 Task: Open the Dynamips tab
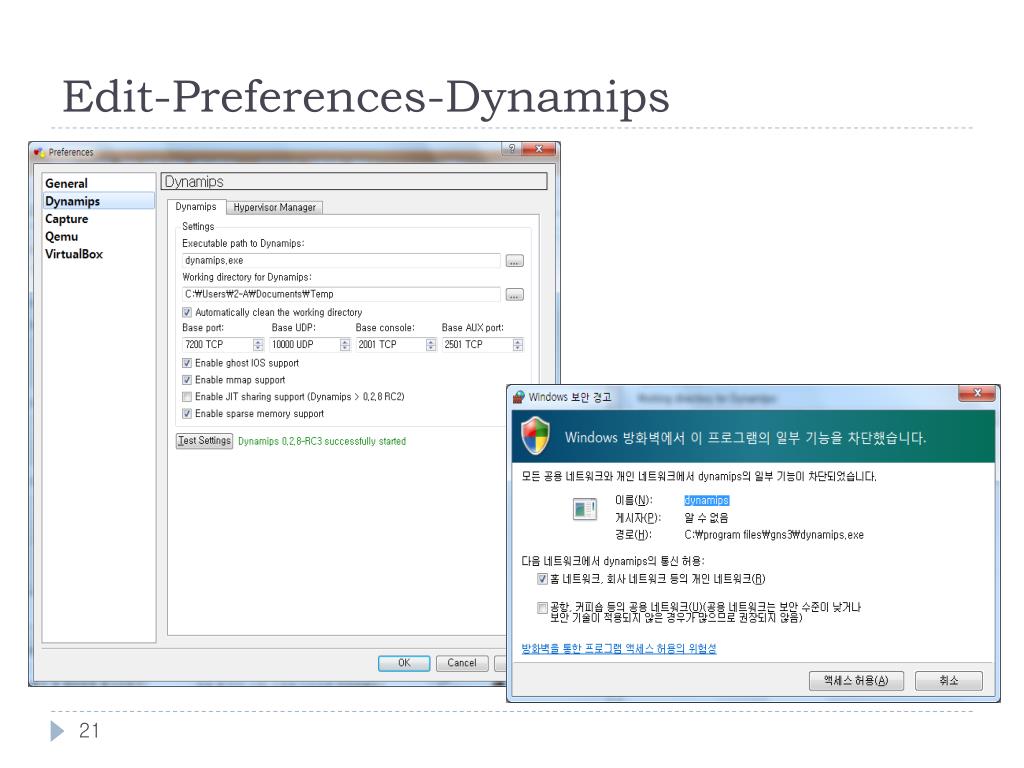[196, 207]
